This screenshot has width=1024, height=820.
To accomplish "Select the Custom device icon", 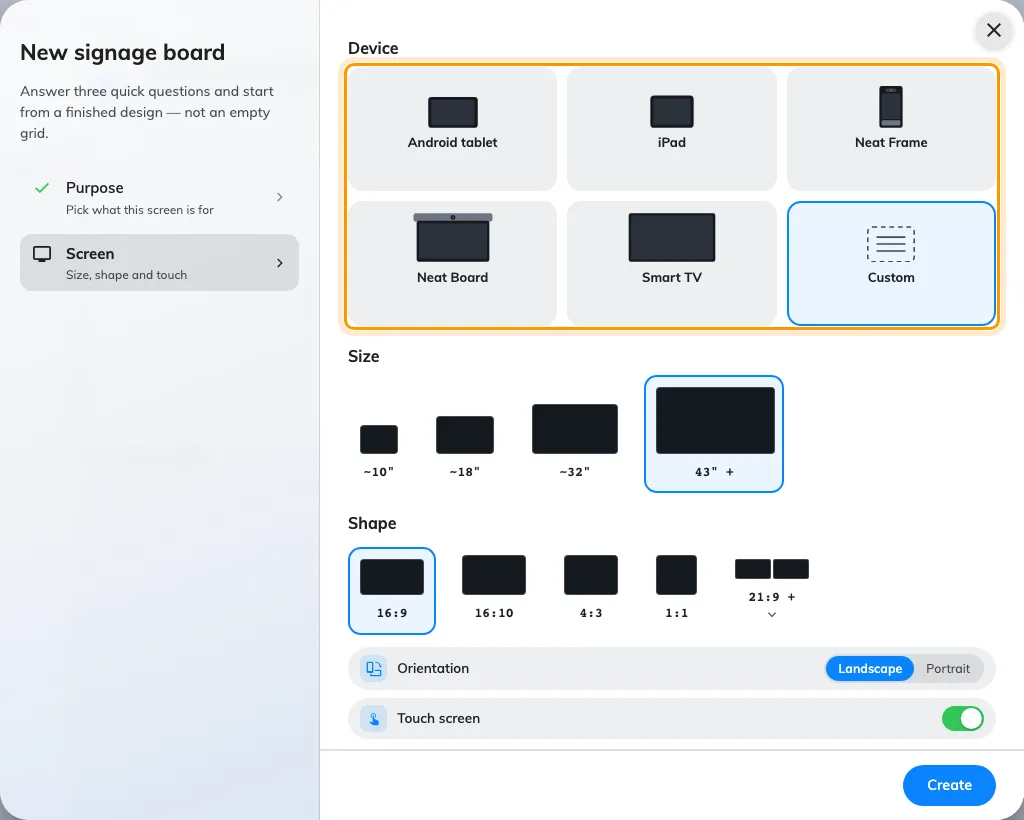I will pyautogui.click(x=891, y=244).
